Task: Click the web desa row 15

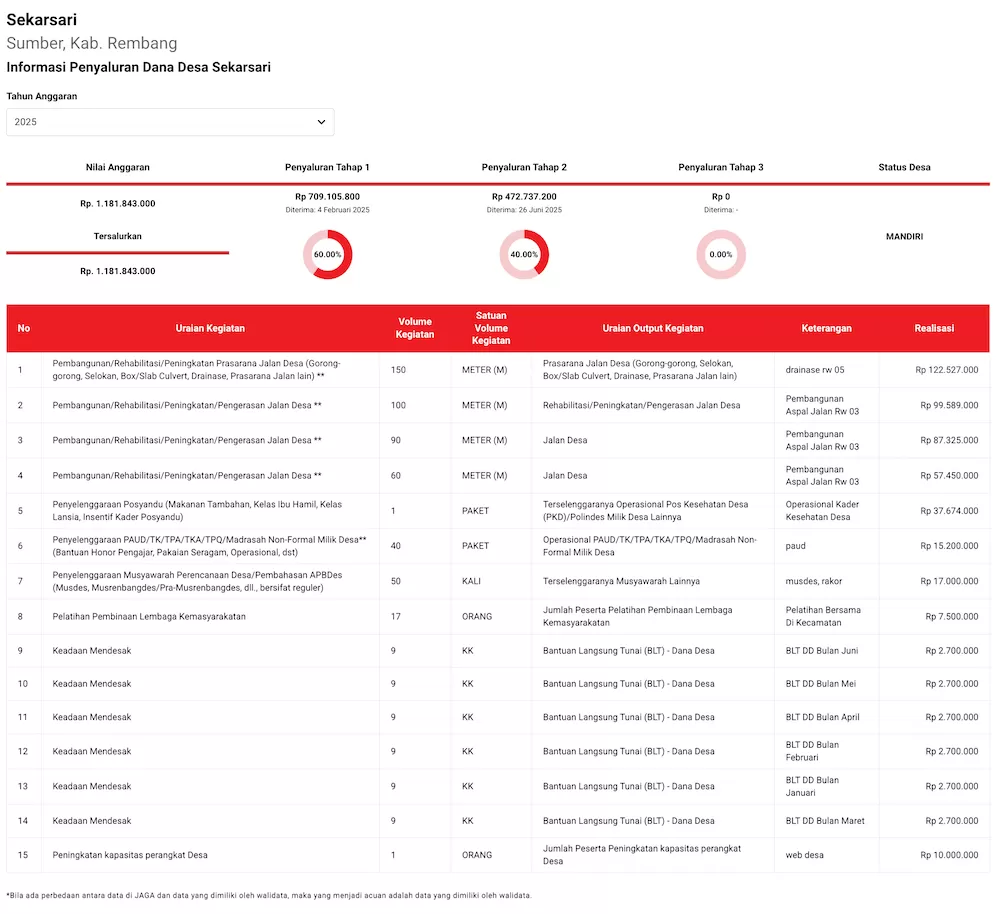Action: tap(804, 855)
